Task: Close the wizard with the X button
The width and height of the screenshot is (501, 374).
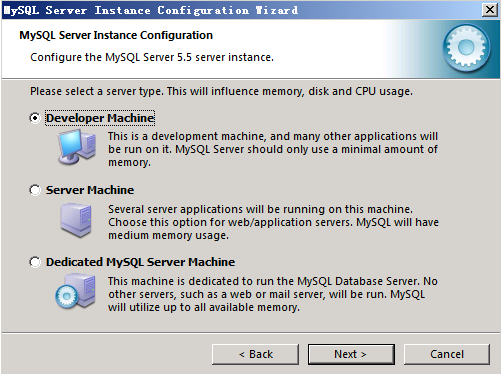Action: click(x=490, y=10)
